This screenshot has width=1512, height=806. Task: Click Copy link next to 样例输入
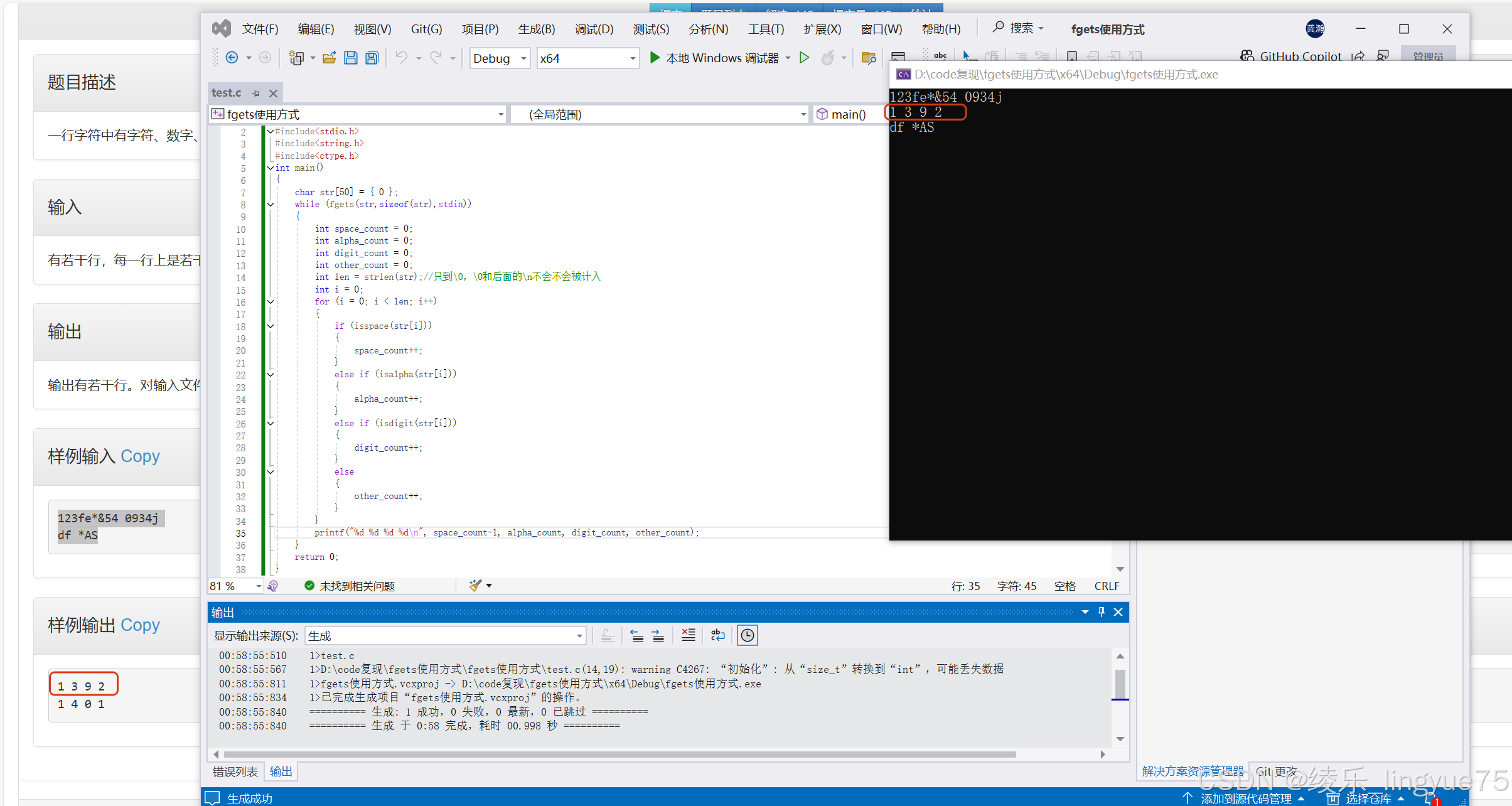click(x=140, y=456)
